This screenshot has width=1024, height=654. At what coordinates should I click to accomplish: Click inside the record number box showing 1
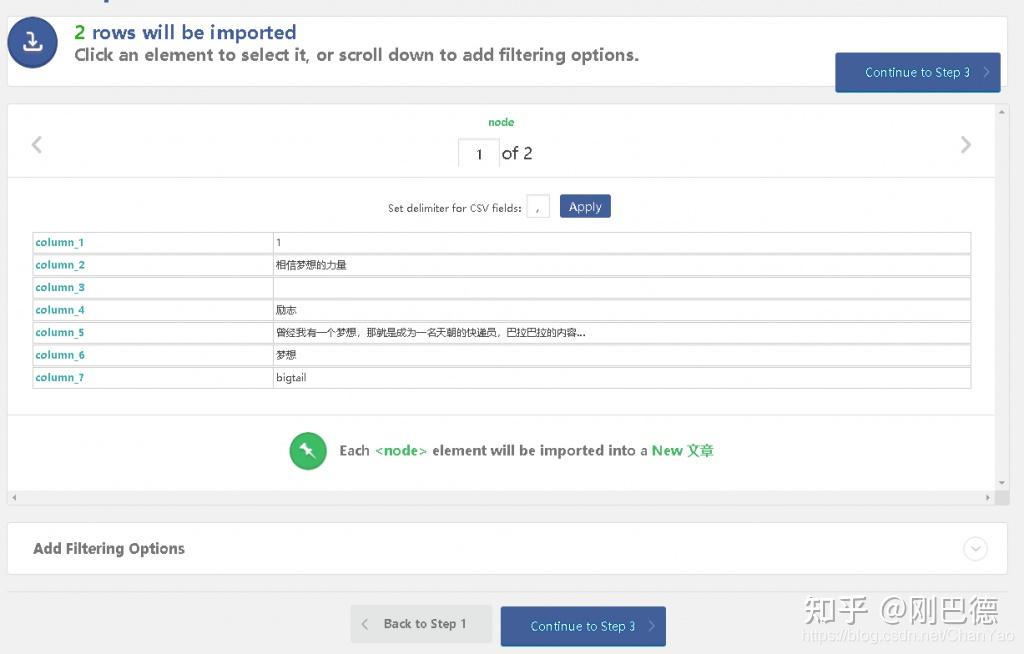click(x=478, y=153)
